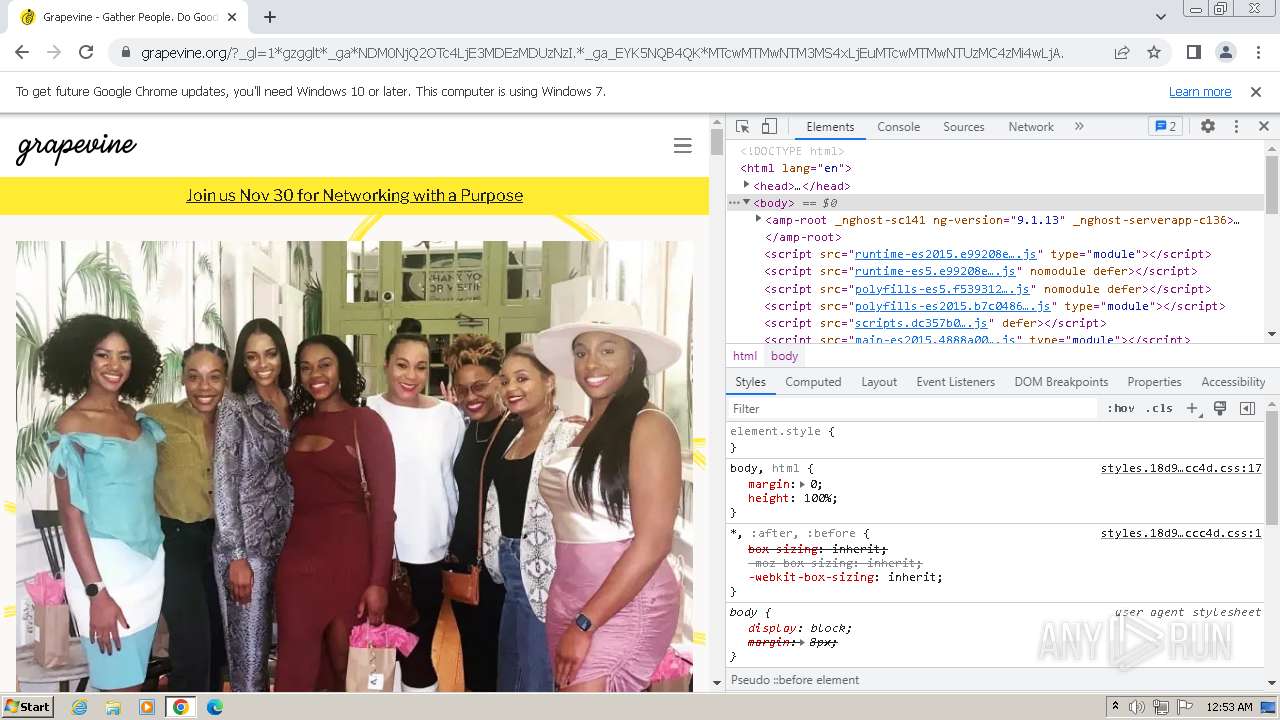Toggle the .cls class editor button

click(1159, 409)
